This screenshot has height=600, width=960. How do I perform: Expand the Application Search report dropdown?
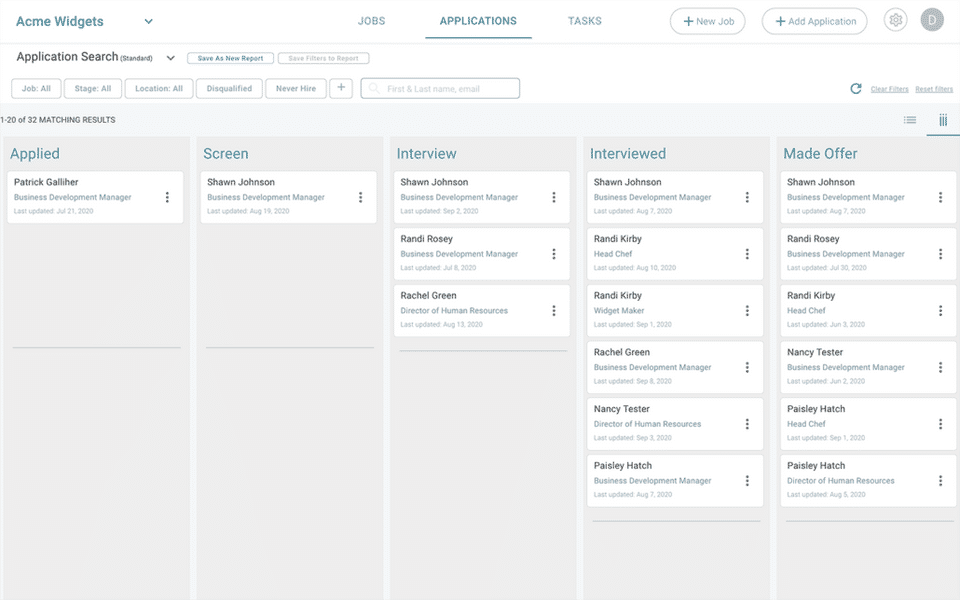click(170, 58)
